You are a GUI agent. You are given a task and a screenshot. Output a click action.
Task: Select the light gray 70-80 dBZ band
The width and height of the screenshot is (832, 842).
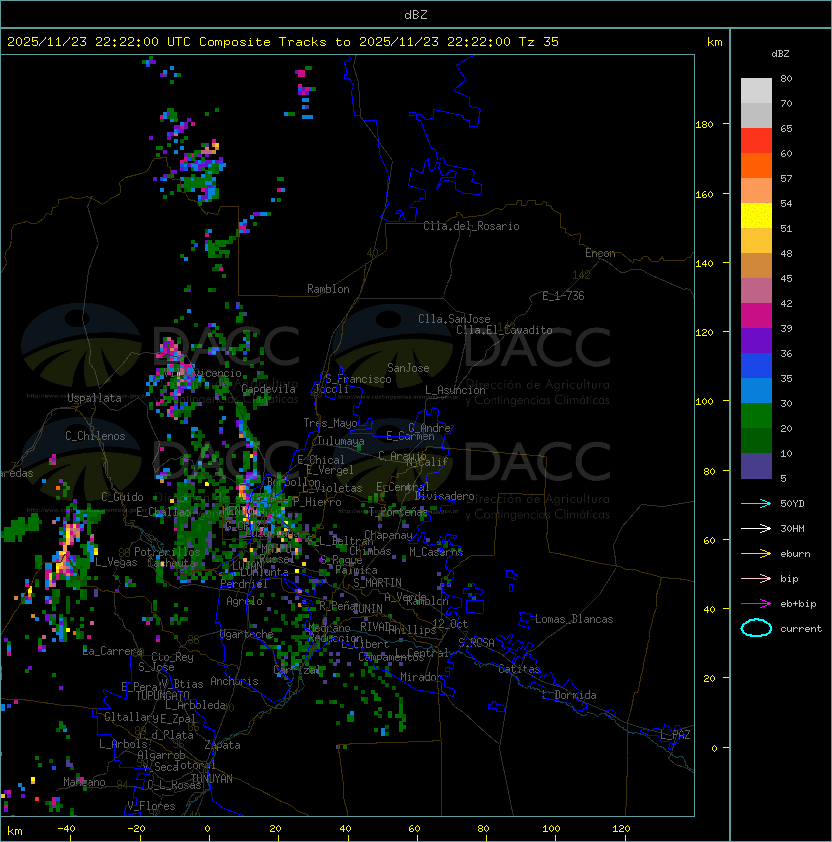point(756,91)
